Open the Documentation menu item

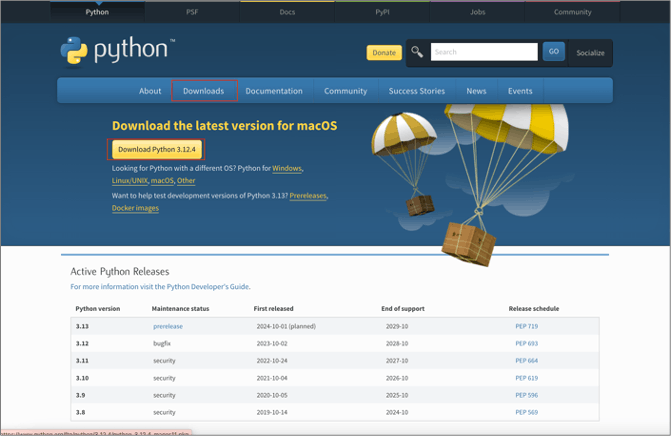tap(273, 91)
